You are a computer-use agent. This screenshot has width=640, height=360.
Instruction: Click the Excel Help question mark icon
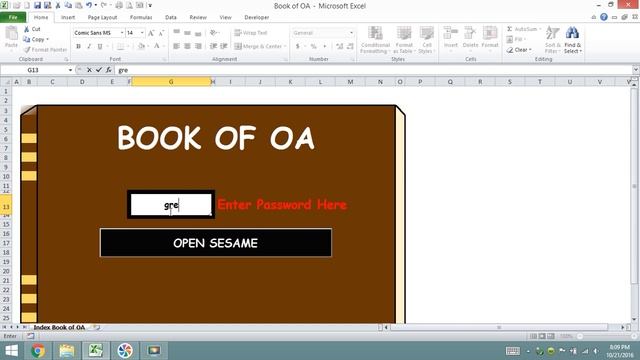(604, 17)
